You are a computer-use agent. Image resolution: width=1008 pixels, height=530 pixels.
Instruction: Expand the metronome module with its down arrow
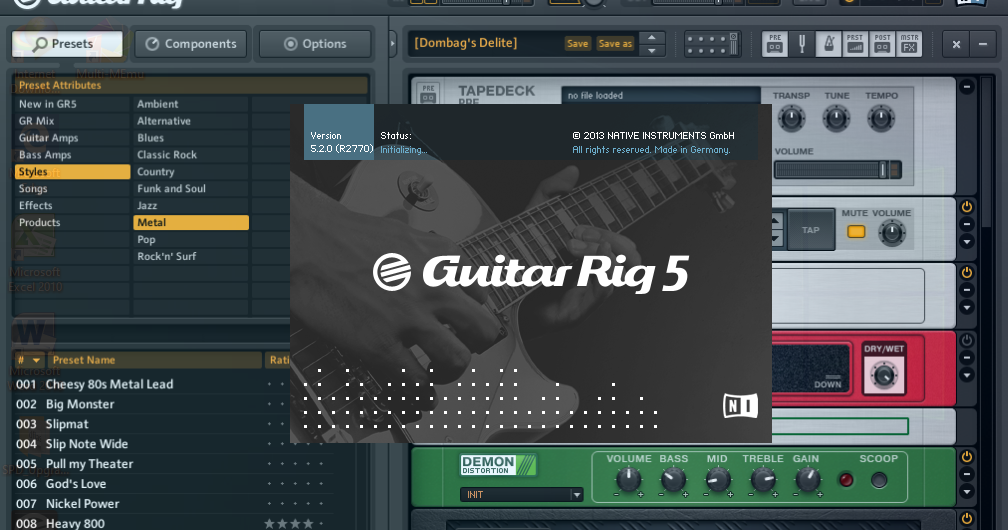966,242
